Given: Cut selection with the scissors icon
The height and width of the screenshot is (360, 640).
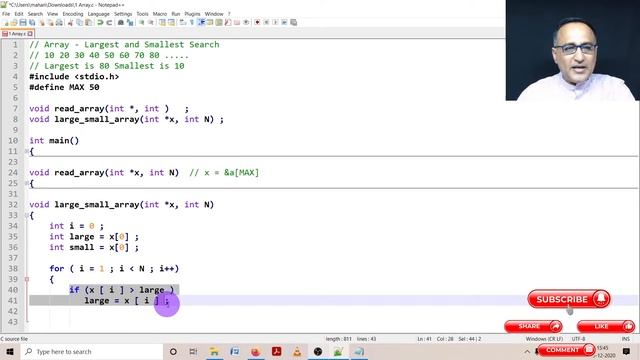Looking at the screenshot, I should click(x=70, y=22).
